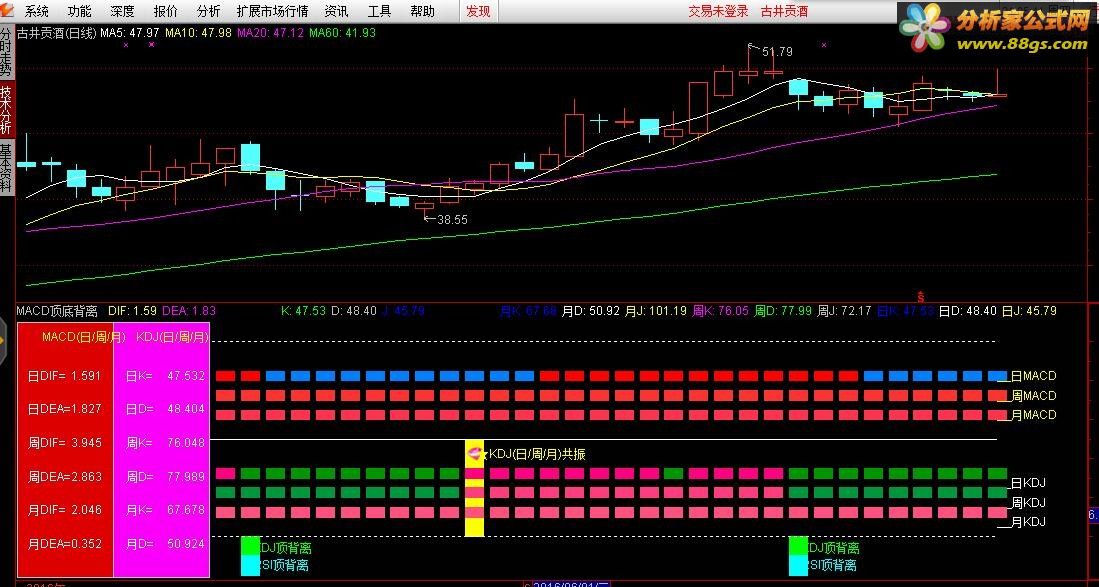Click the 月J: 101.19 readout
1099x587 pixels.
[x=656, y=311]
